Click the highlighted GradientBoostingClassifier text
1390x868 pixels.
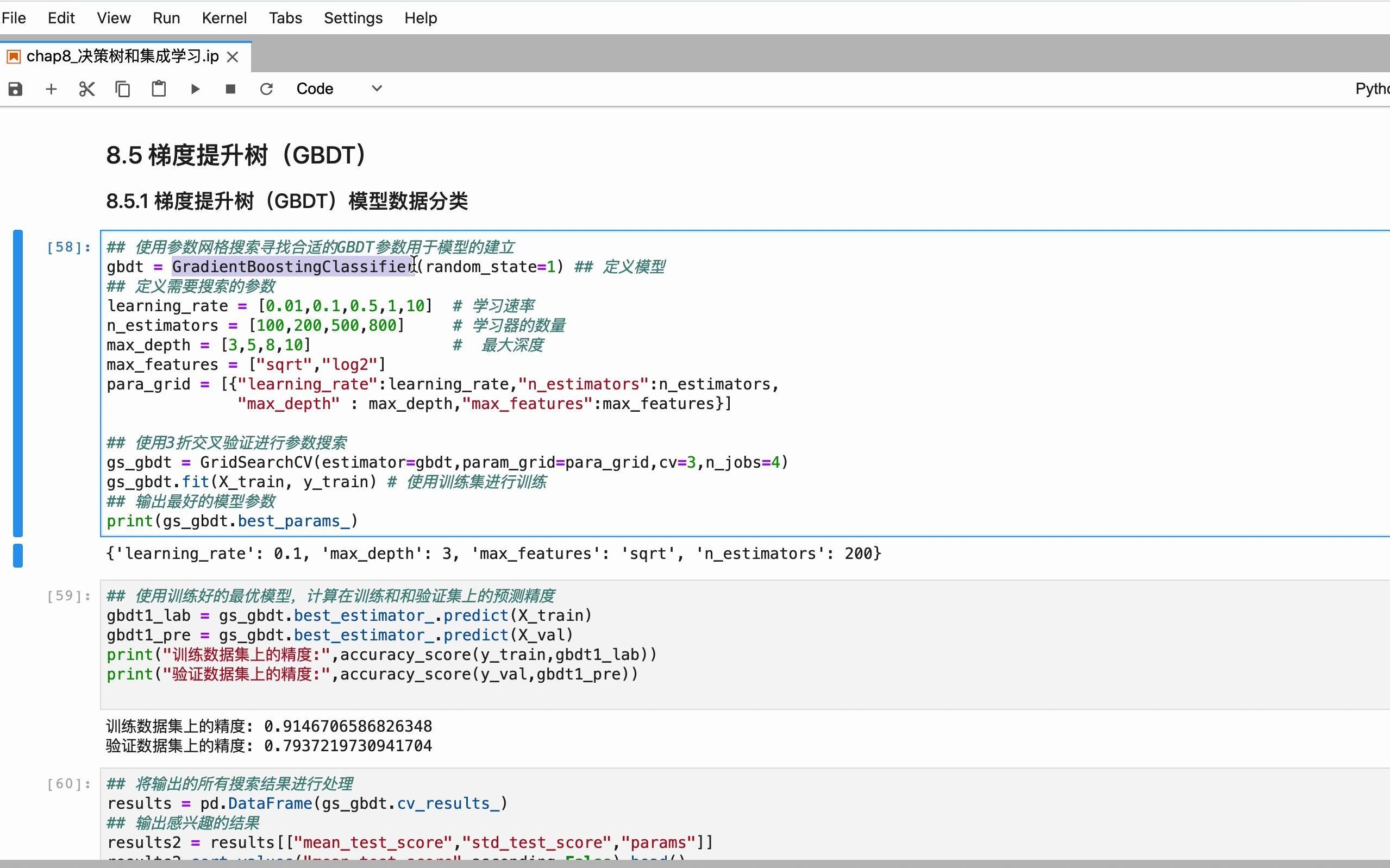[x=293, y=267]
